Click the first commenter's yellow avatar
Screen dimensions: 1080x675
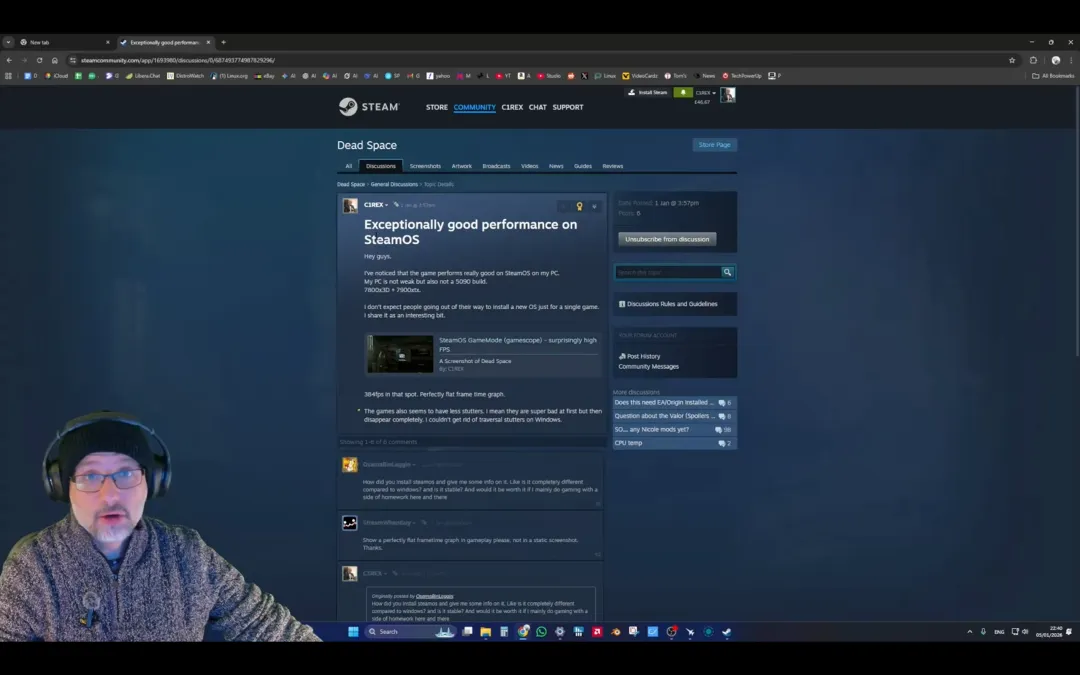click(x=350, y=465)
